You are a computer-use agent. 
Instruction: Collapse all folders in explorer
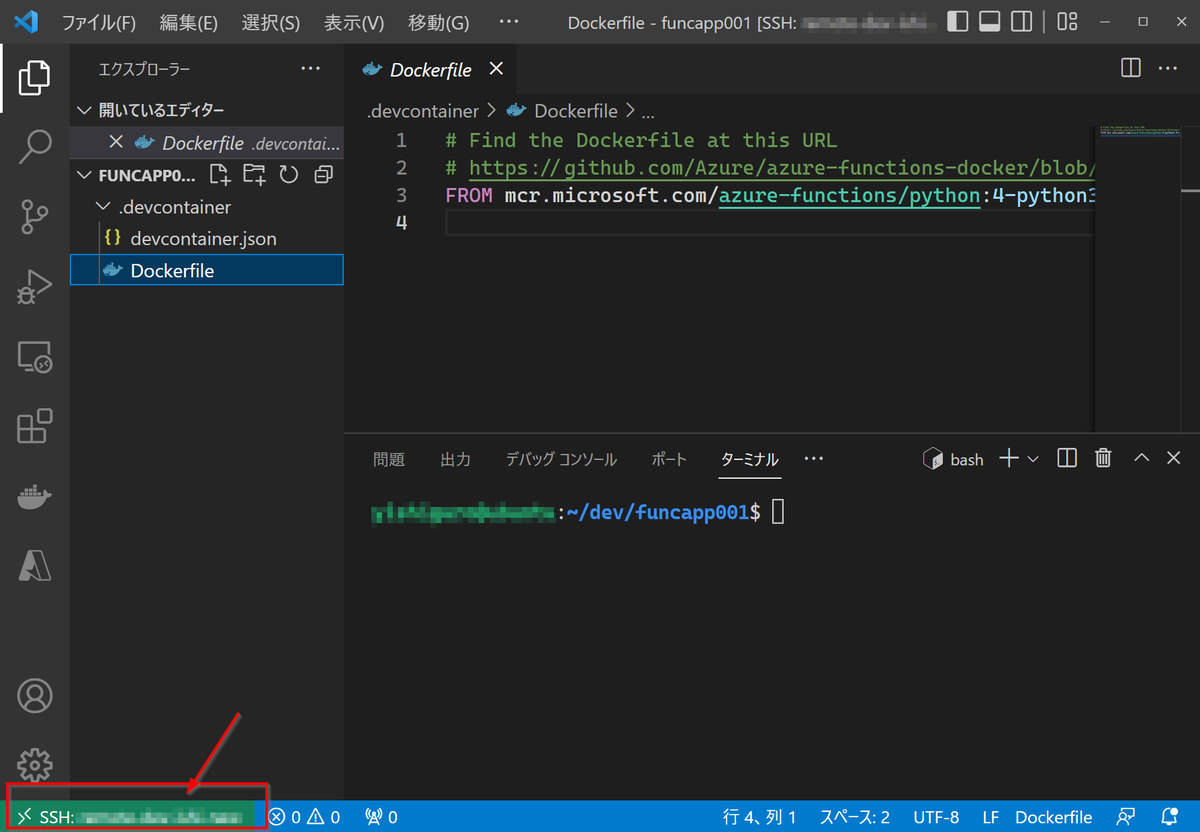coord(323,175)
